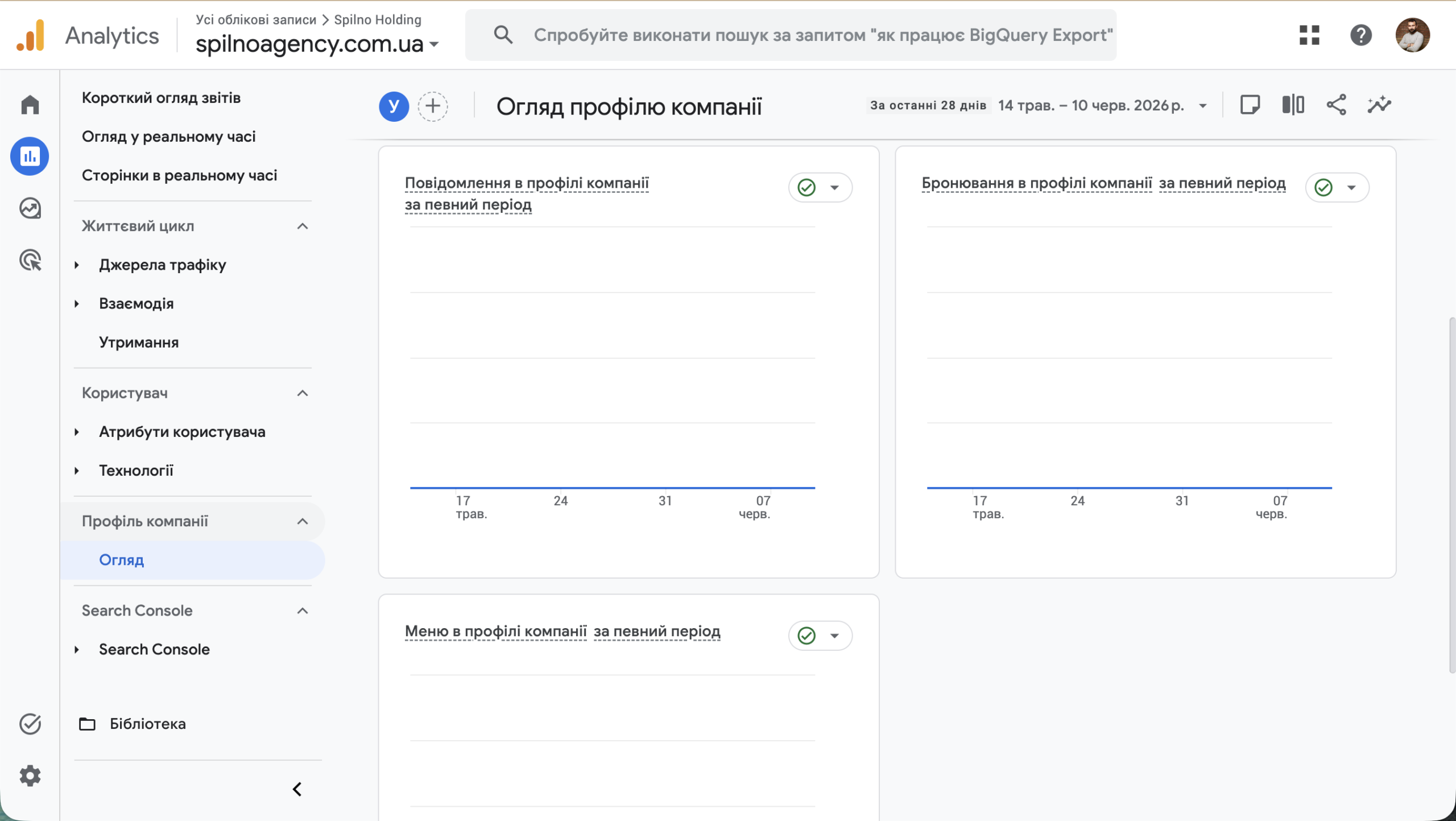1456x821 pixels.
Task: Click 'Spilno Holding' breadcrumb
Action: coord(378,19)
